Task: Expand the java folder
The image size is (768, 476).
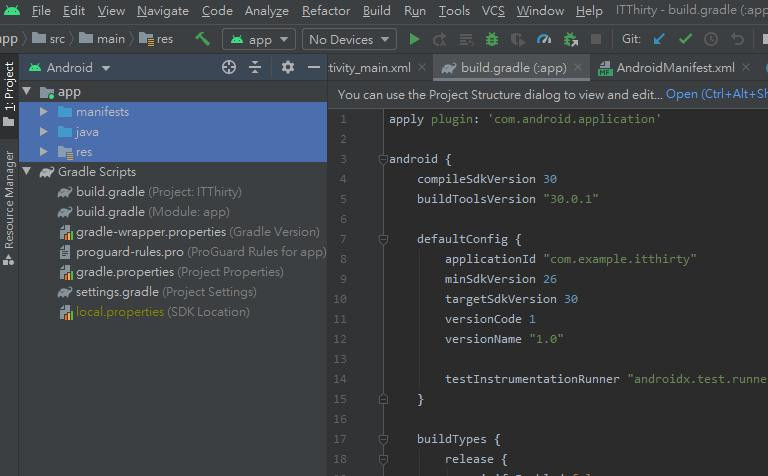Action: pyautogui.click(x=44, y=132)
